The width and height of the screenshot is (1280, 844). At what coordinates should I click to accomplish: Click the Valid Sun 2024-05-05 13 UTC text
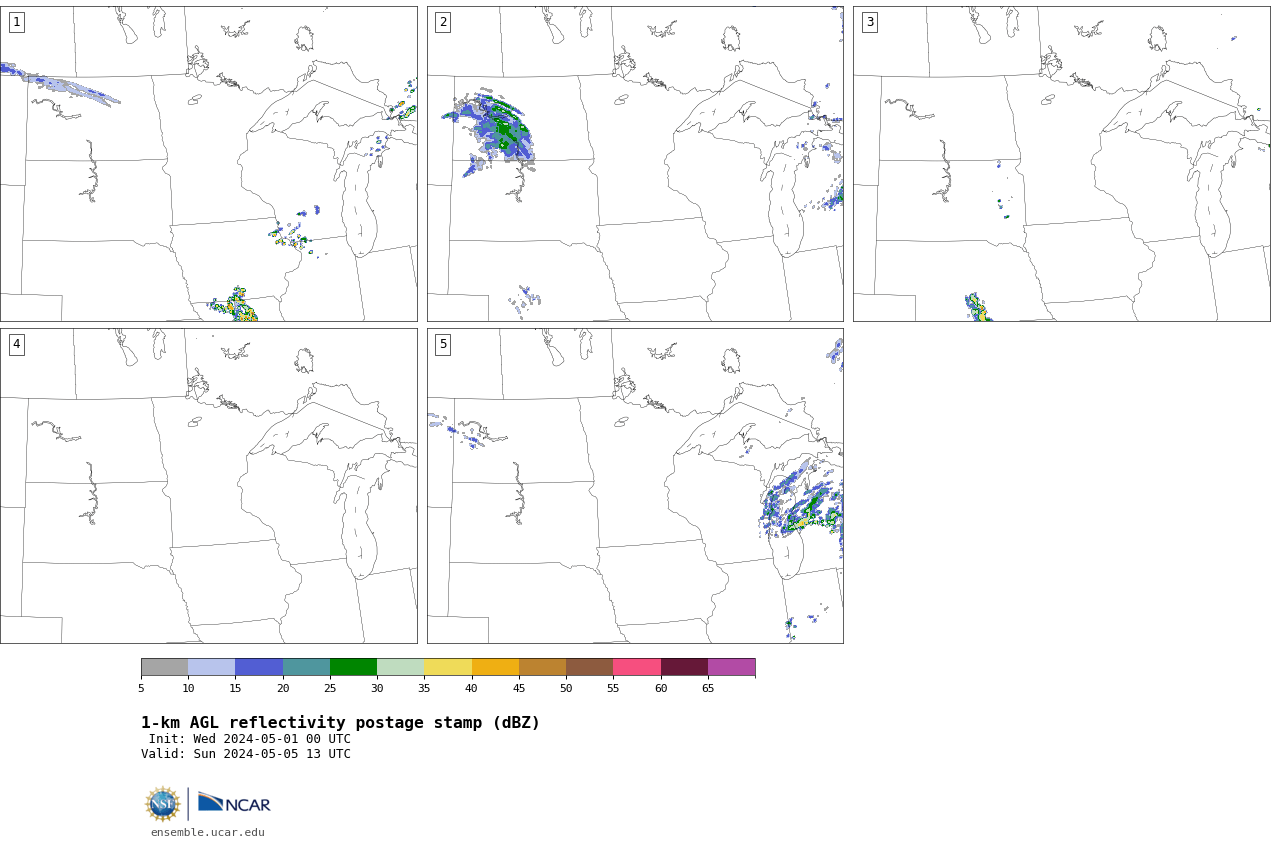(246, 754)
